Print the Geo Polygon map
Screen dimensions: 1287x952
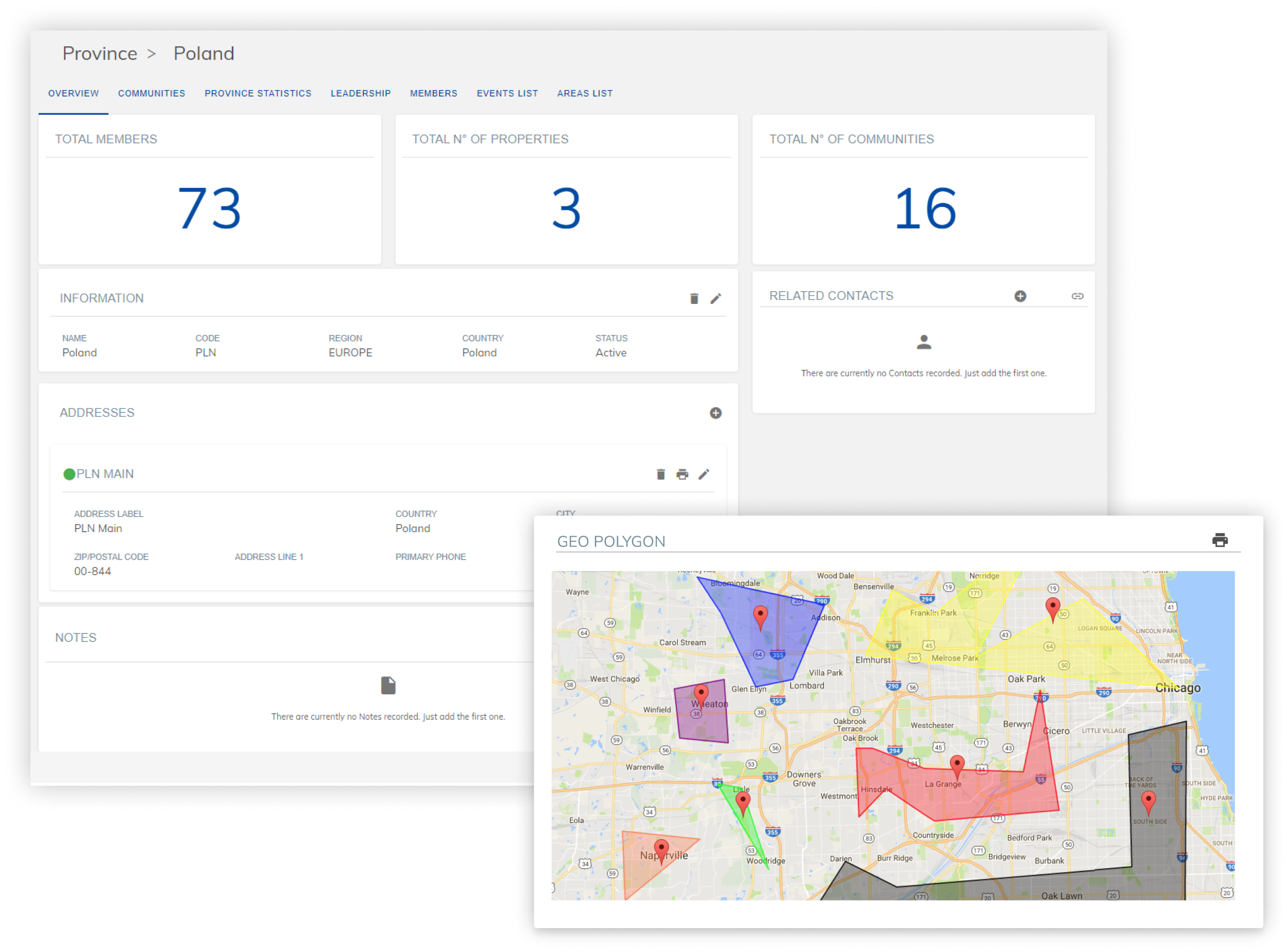pos(1221,540)
